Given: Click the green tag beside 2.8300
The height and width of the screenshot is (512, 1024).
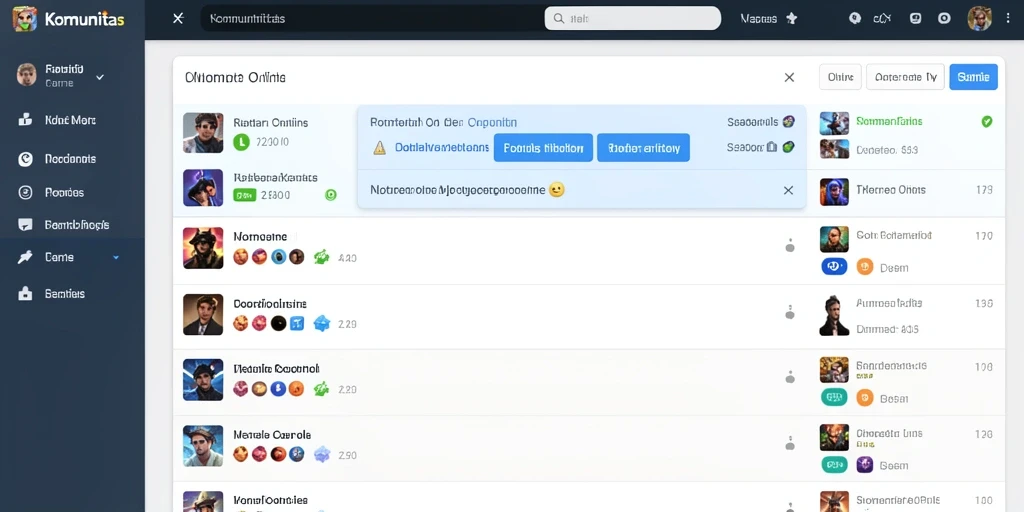Looking at the screenshot, I should pyautogui.click(x=244, y=195).
